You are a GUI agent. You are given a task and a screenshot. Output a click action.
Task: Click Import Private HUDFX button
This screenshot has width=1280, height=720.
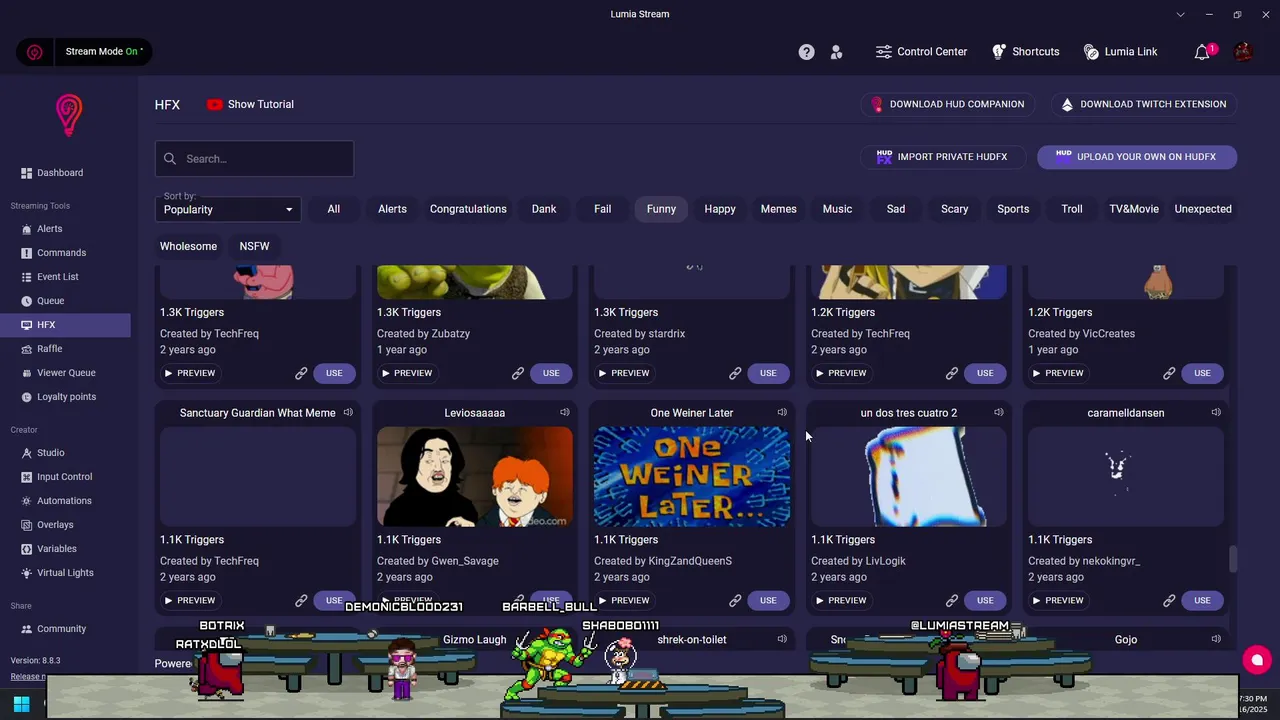942,157
